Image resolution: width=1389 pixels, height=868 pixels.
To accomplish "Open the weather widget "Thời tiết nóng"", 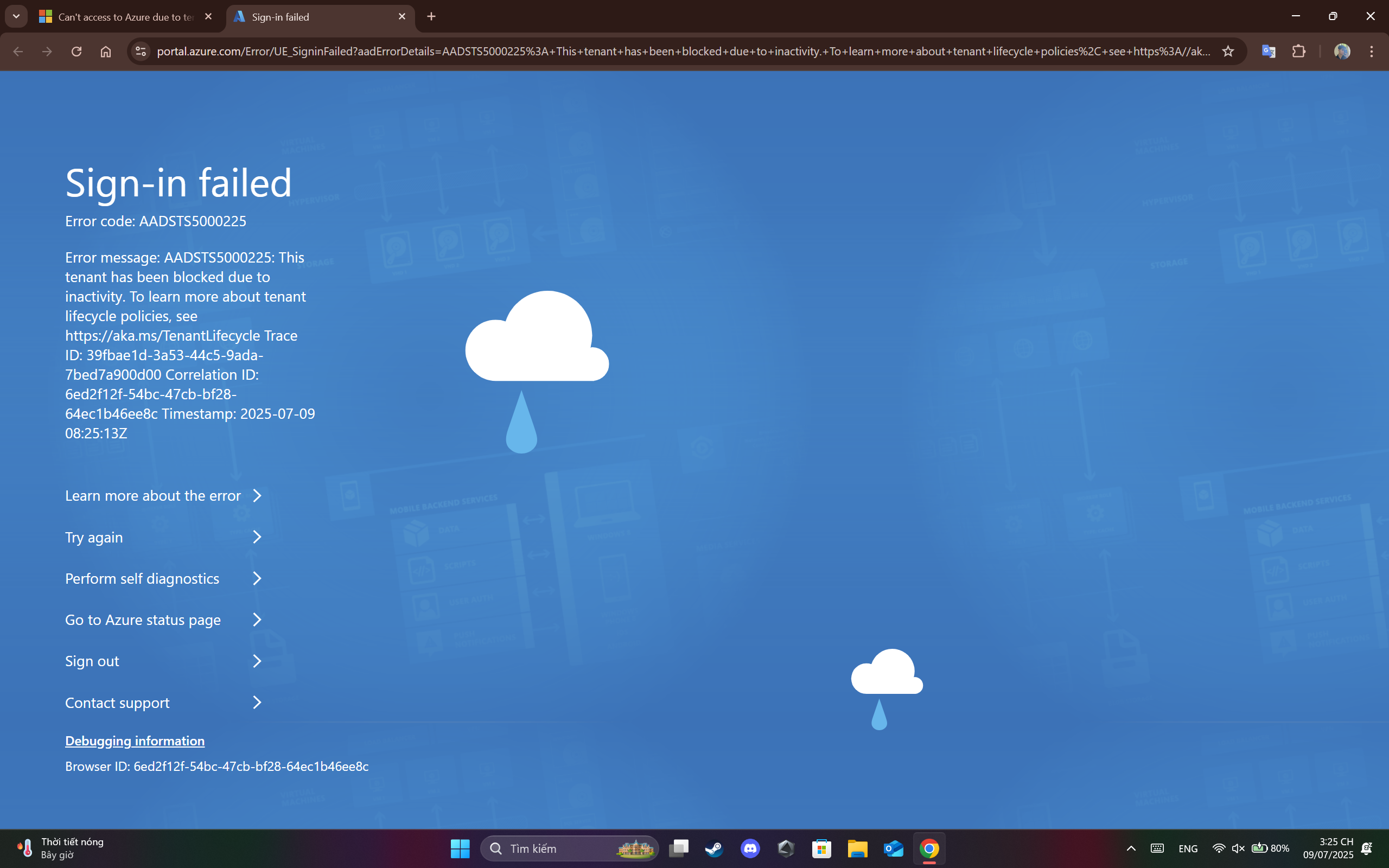I will pyautogui.click(x=60, y=848).
